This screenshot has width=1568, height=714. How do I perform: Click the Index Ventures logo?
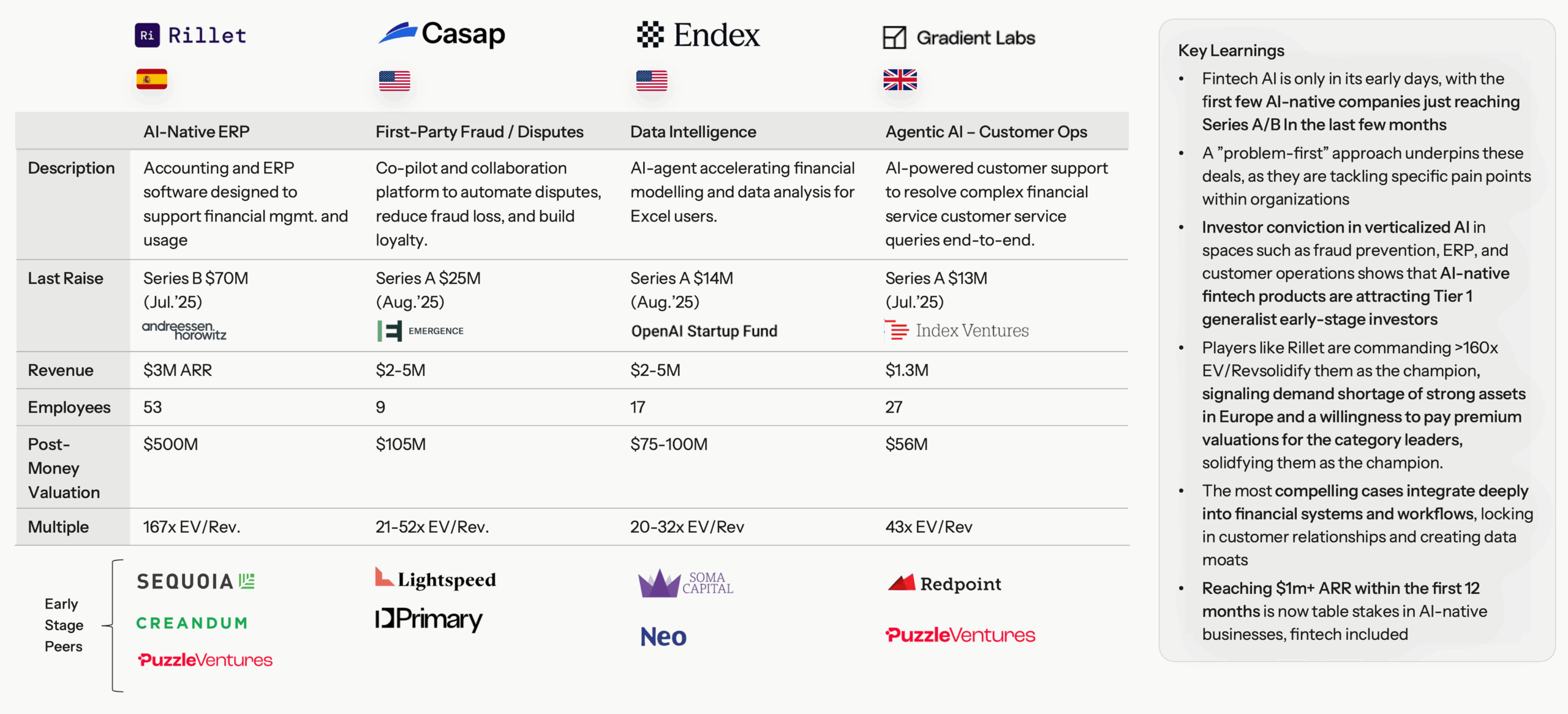click(957, 331)
